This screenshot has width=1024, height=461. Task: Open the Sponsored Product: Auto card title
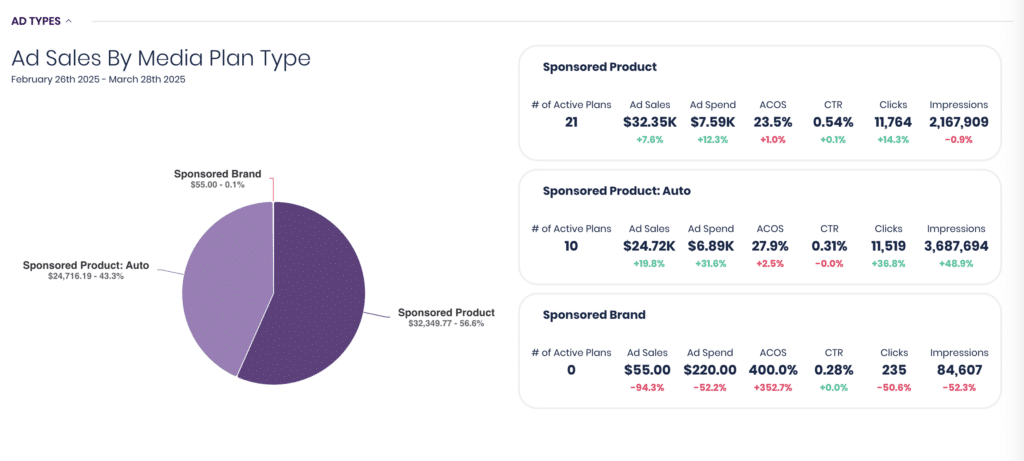click(x=616, y=191)
